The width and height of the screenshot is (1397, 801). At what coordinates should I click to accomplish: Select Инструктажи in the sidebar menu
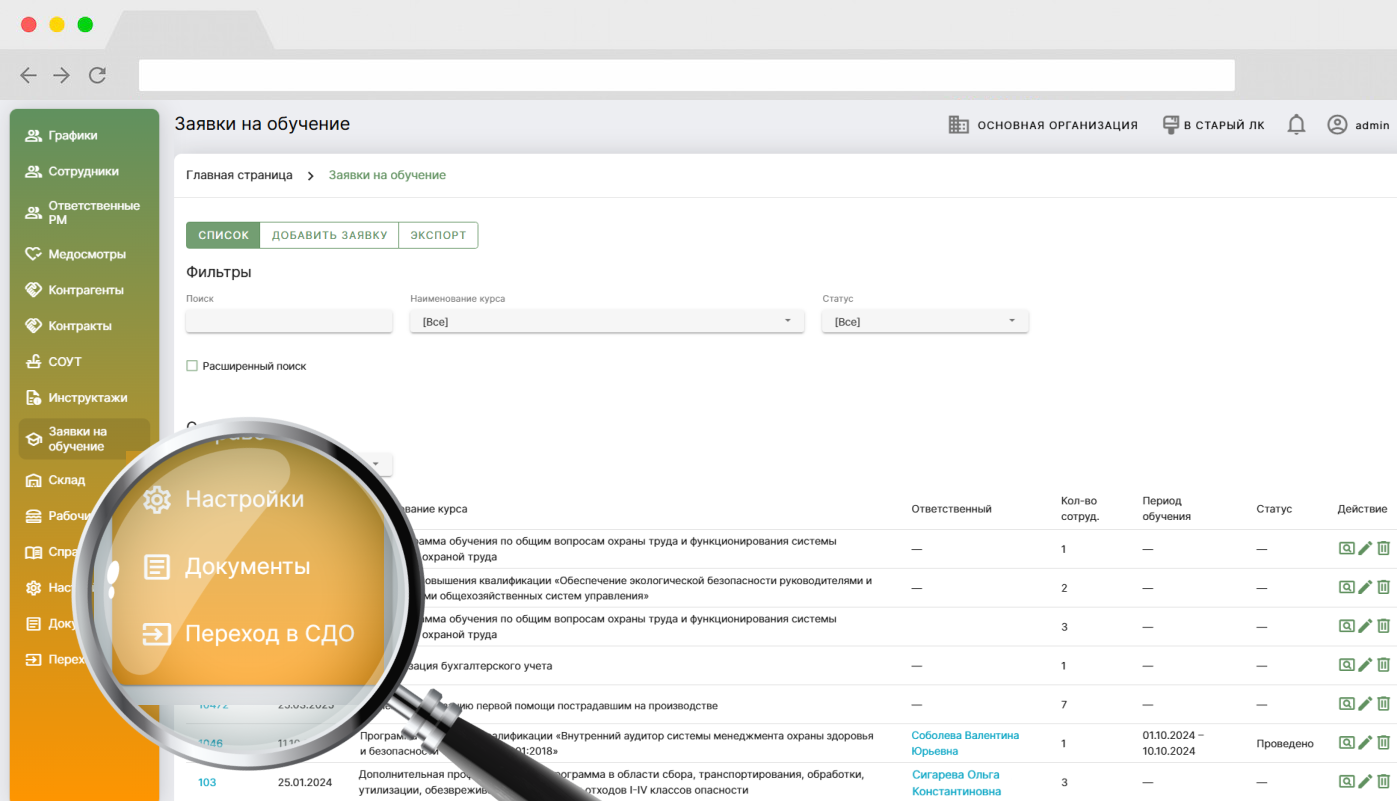(87, 398)
